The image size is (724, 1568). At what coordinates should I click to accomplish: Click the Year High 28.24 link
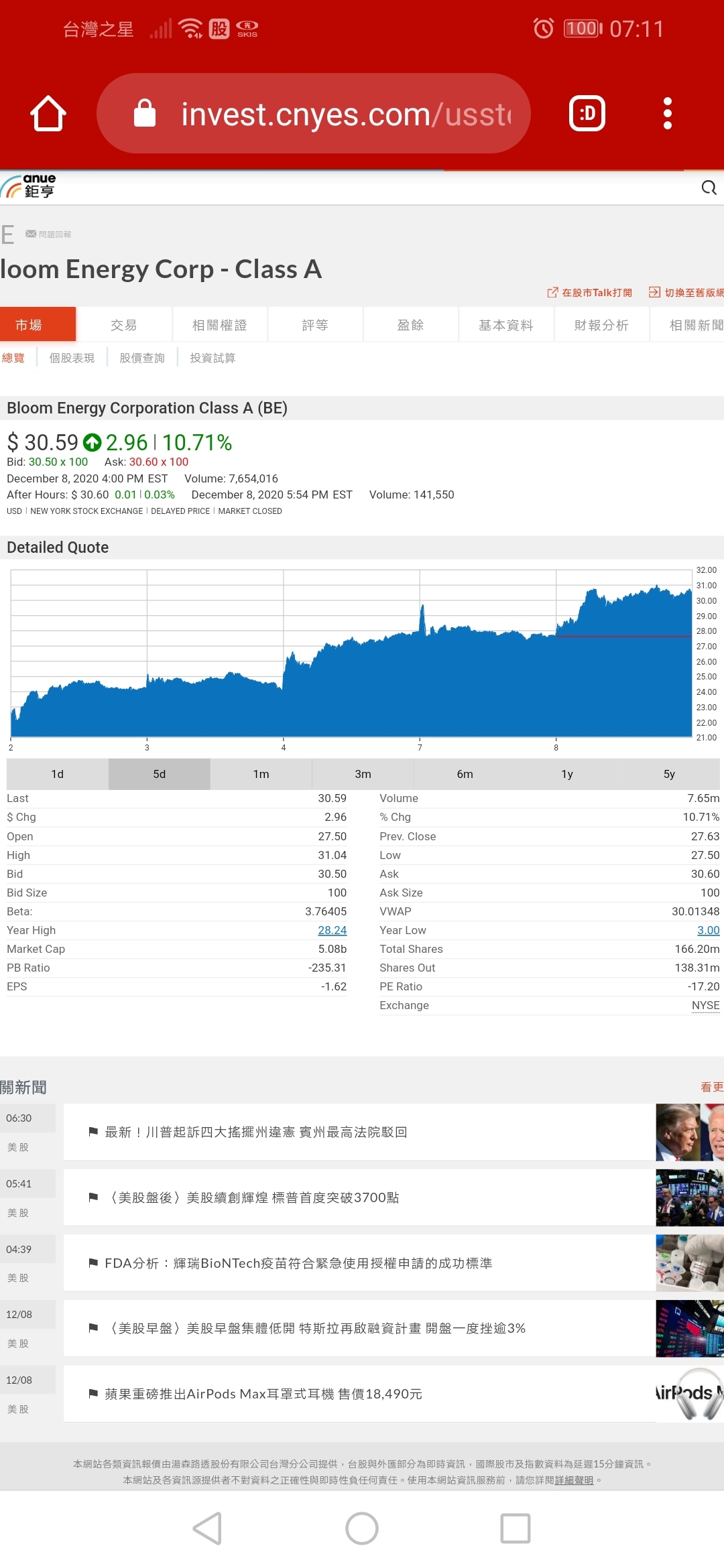(x=332, y=930)
